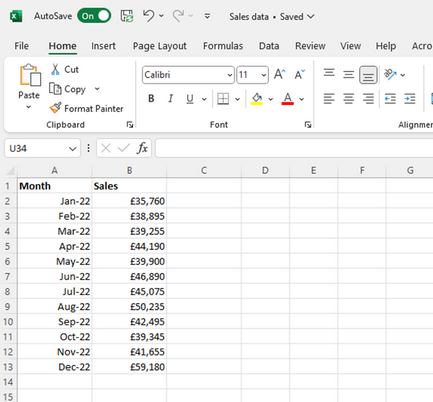
Task: Click the Increase Font Size icon
Action: click(x=279, y=74)
